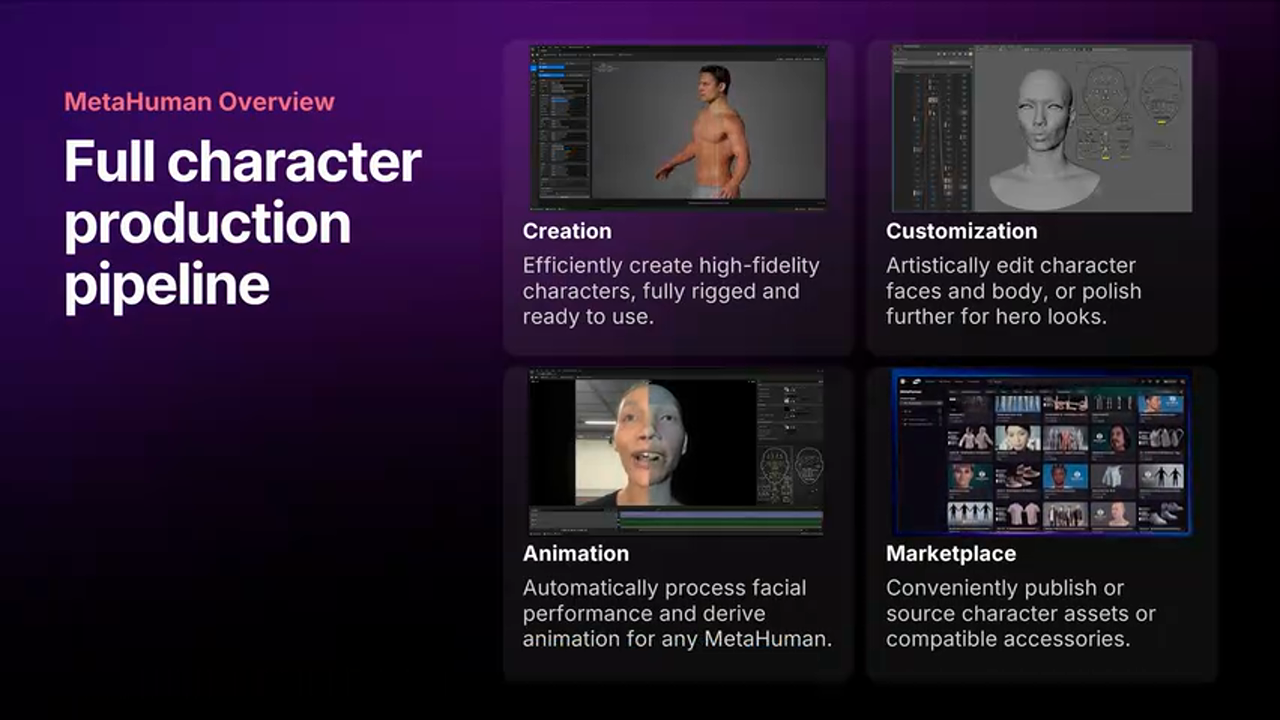The width and height of the screenshot is (1280, 720).
Task: Click the timeline tracks in the Animation screenshot
Action: pos(718,519)
